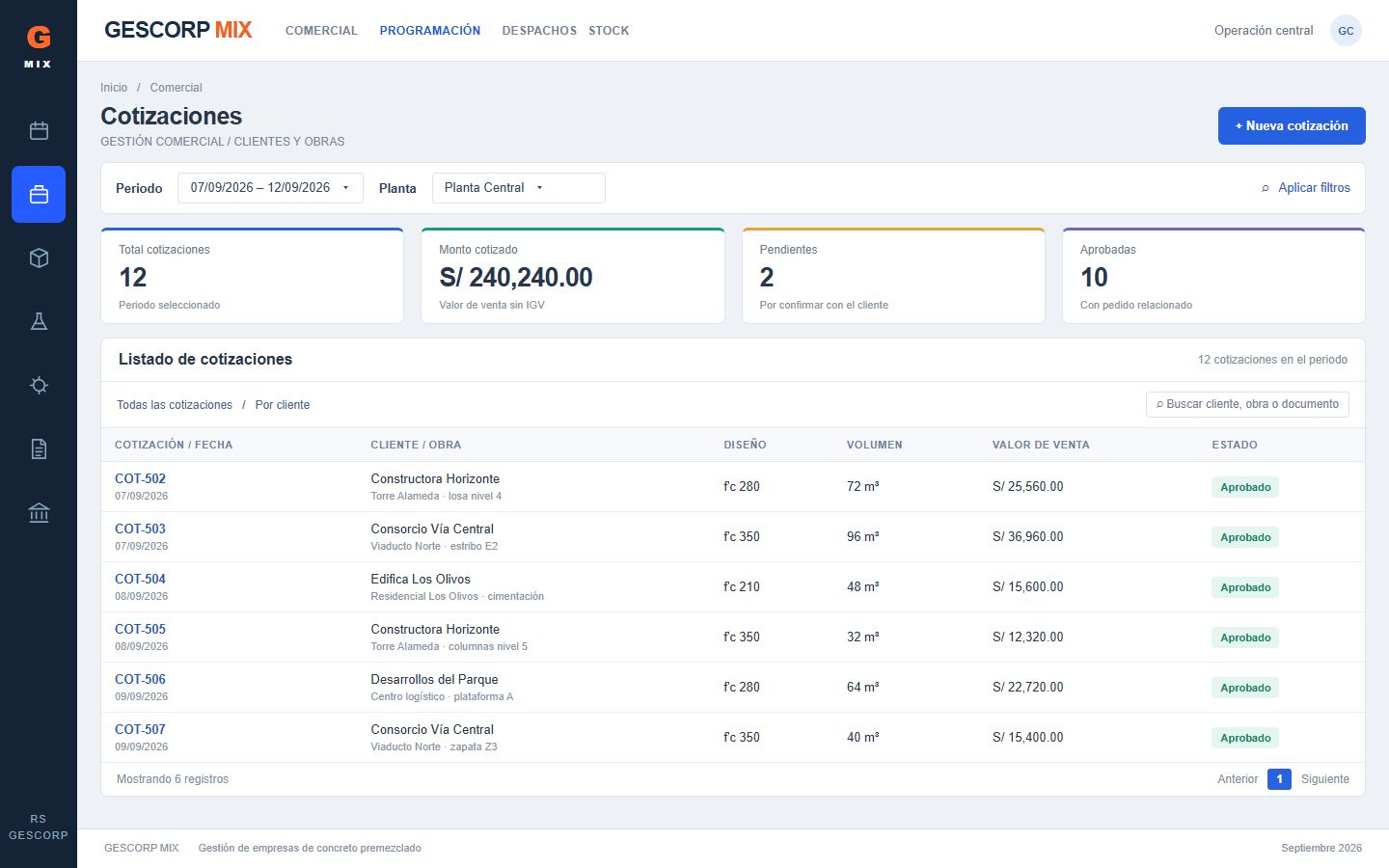Viewport: 1389px width, 868px height.
Task: Click the bank building sidebar icon
Action: 39,512
